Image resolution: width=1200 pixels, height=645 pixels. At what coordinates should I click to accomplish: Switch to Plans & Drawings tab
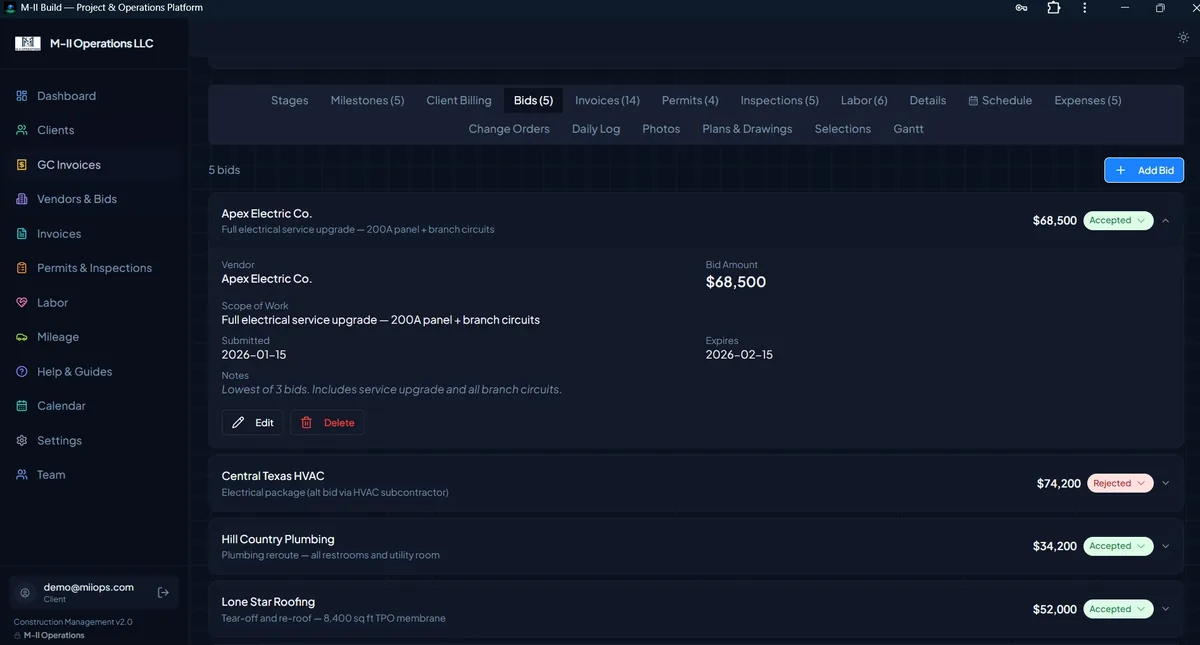pos(747,129)
